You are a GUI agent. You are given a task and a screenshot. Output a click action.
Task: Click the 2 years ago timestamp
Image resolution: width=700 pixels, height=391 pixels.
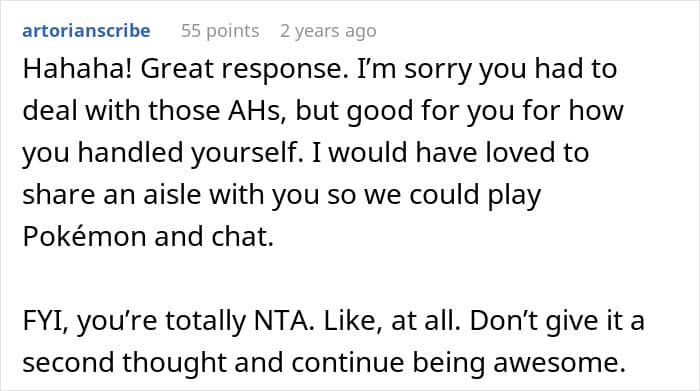(x=328, y=31)
